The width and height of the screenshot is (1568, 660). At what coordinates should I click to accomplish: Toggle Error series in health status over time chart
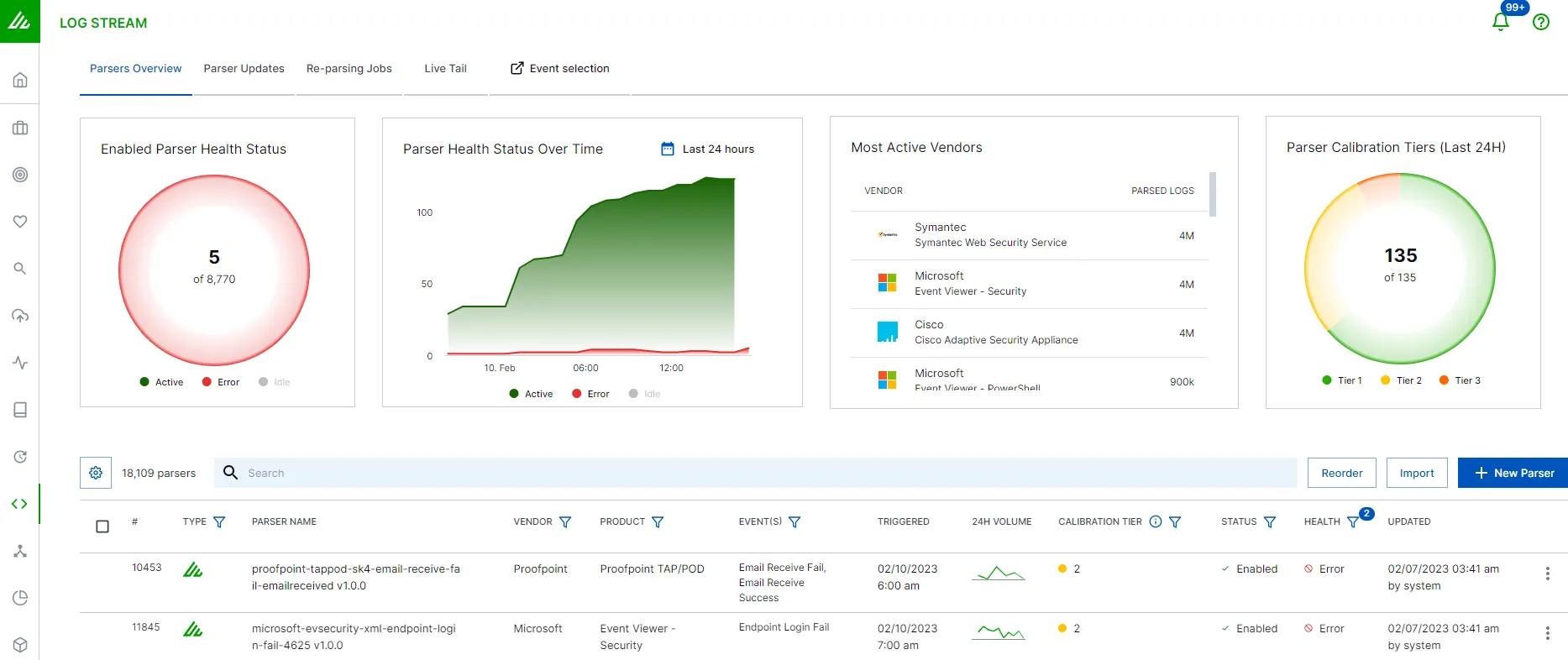tap(590, 394)
